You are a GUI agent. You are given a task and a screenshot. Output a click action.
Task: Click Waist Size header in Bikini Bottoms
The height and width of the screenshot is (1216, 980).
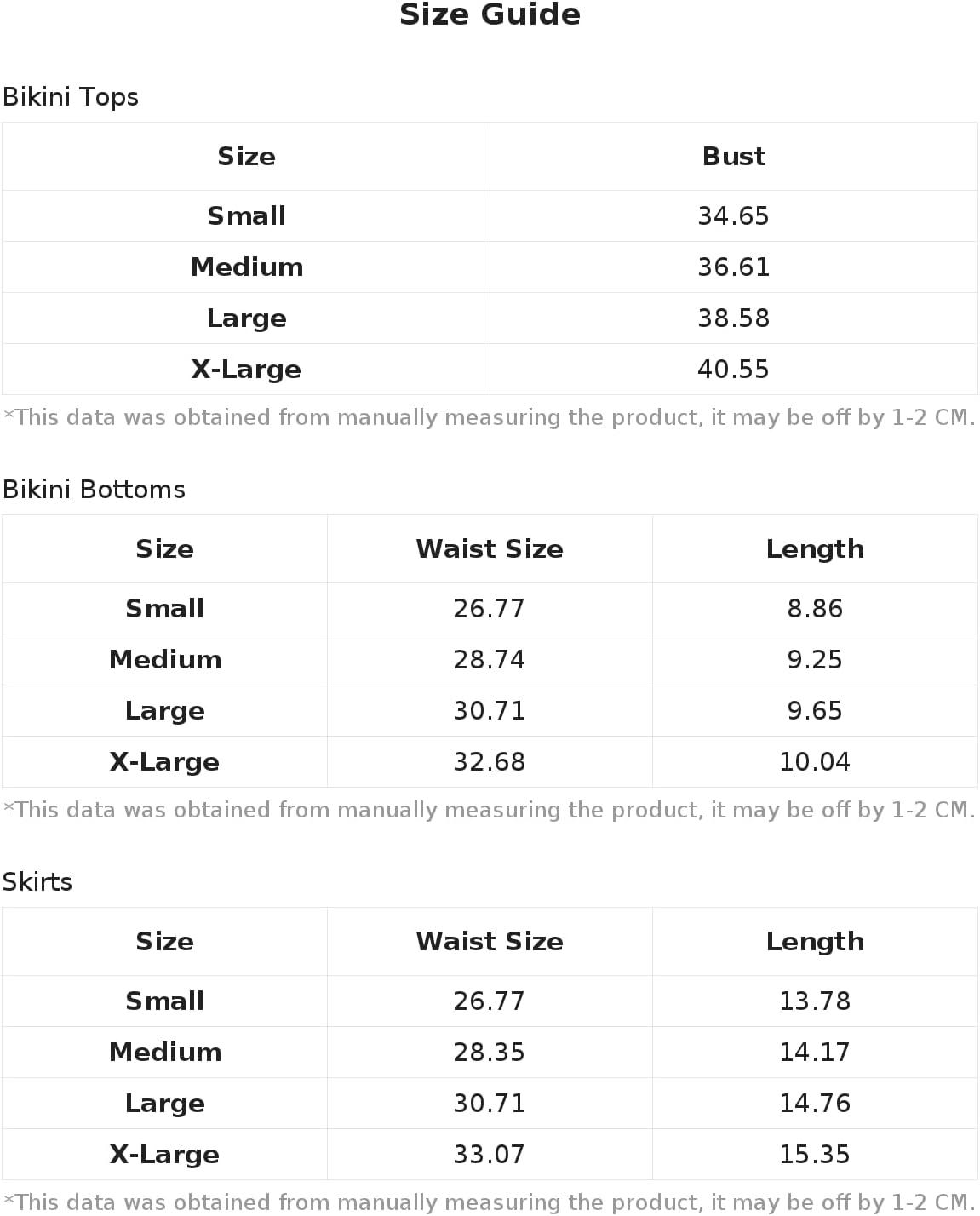point(490,549)
